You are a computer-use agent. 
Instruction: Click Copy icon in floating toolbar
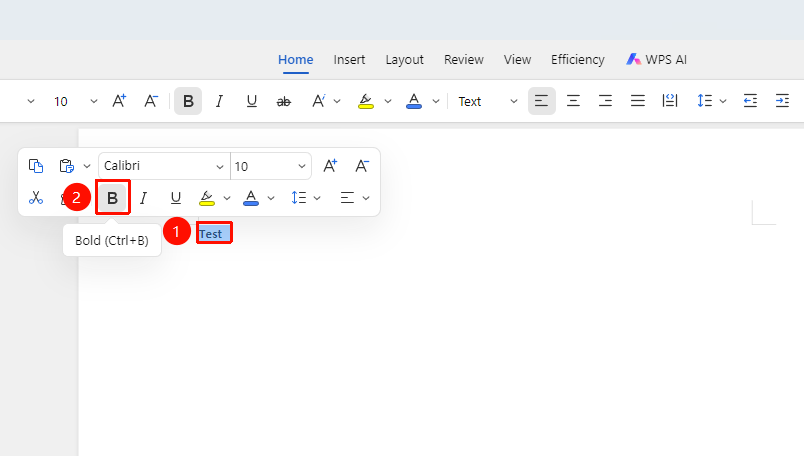(x=36, y=166)
